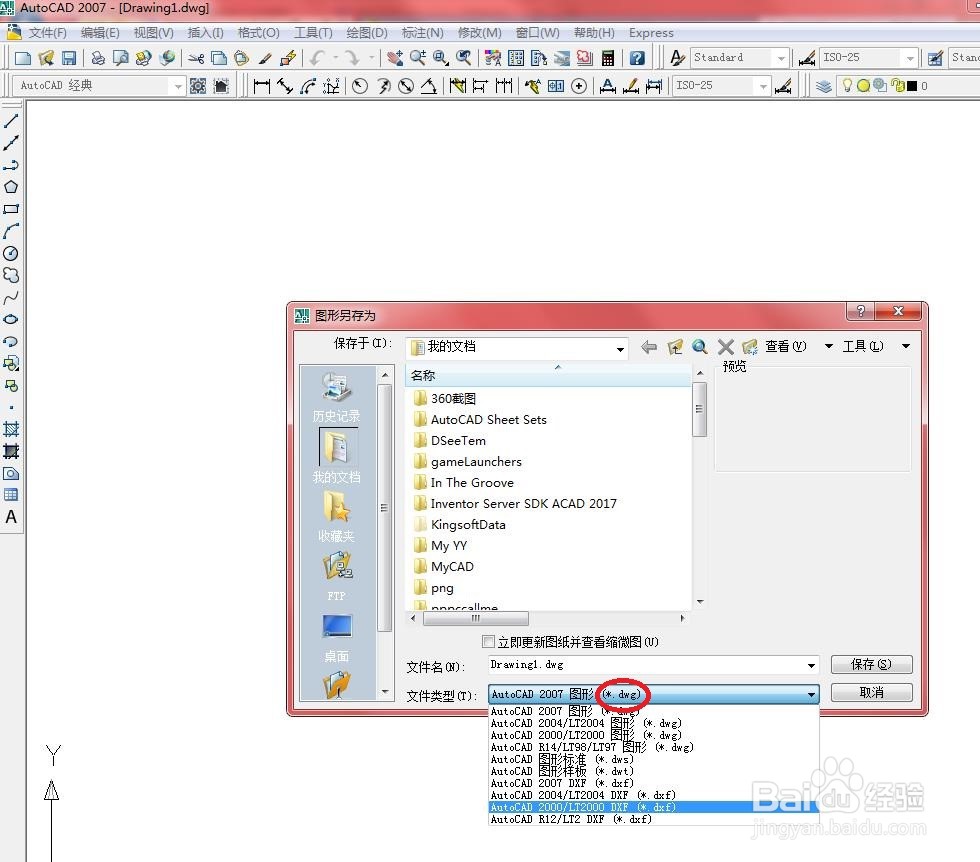Open the 绘图(D) menu
This screenshot has height=862, width=980.
click(x=367, y=33)
